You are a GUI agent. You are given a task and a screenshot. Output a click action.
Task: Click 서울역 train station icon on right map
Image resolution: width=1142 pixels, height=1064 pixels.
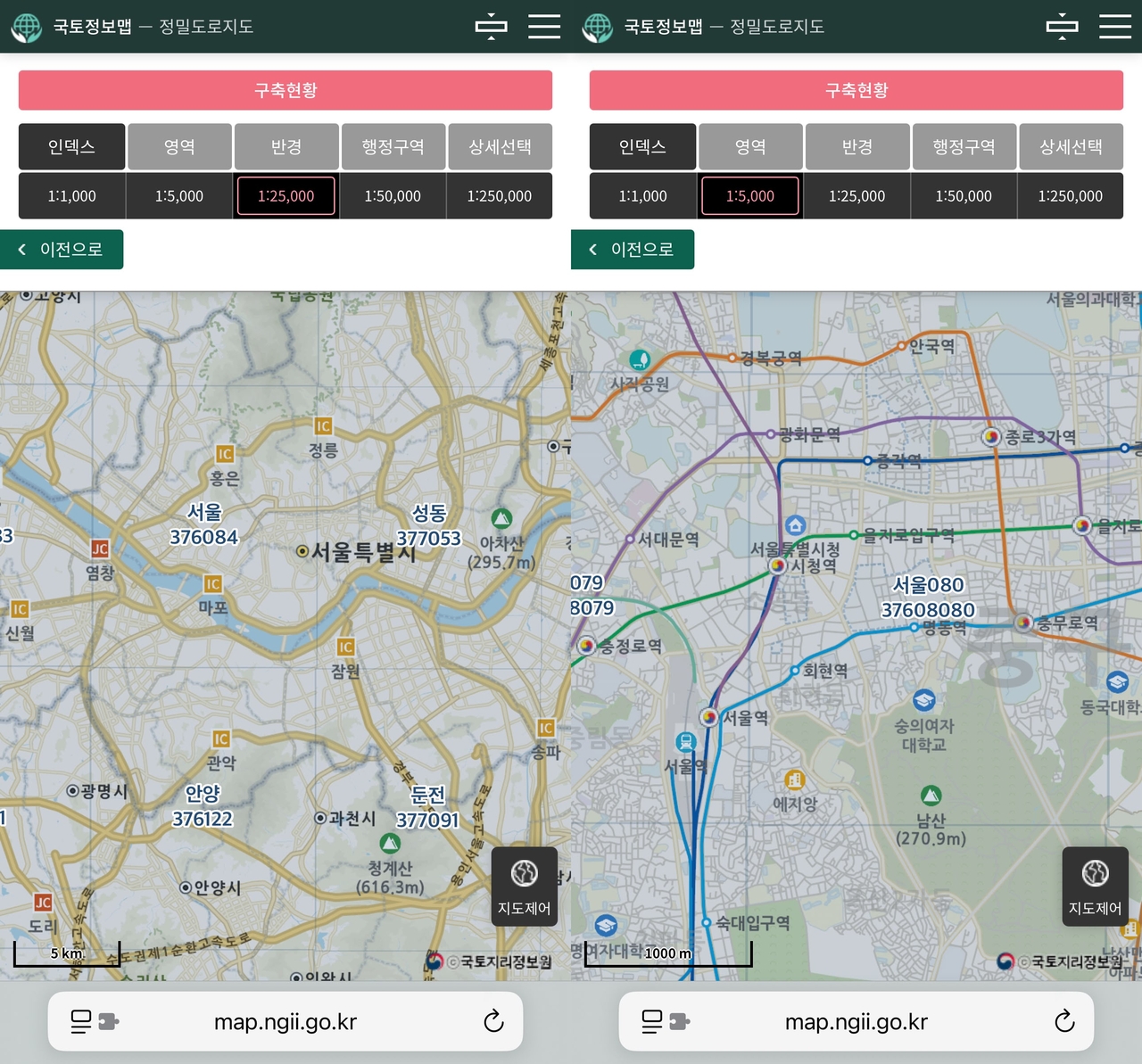tap(685, 742)
